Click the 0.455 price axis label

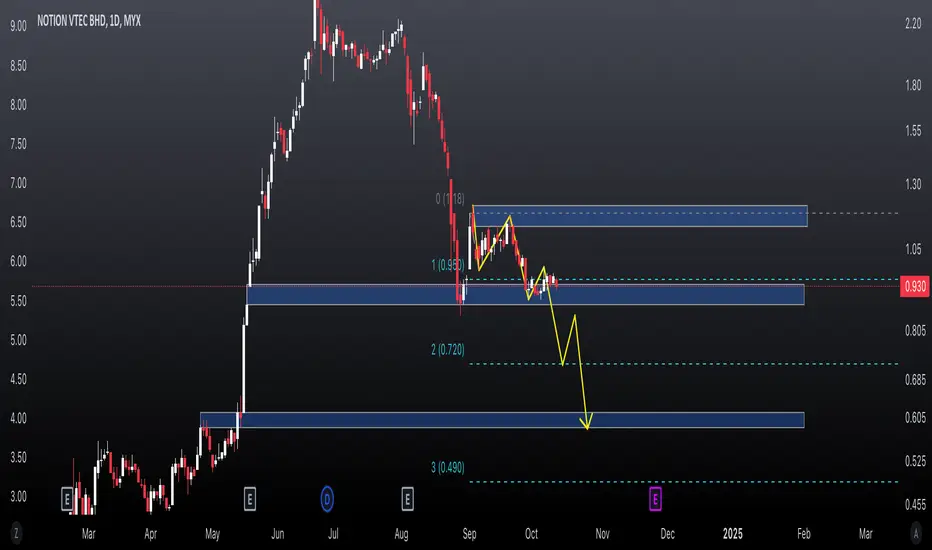click(915, 505)
